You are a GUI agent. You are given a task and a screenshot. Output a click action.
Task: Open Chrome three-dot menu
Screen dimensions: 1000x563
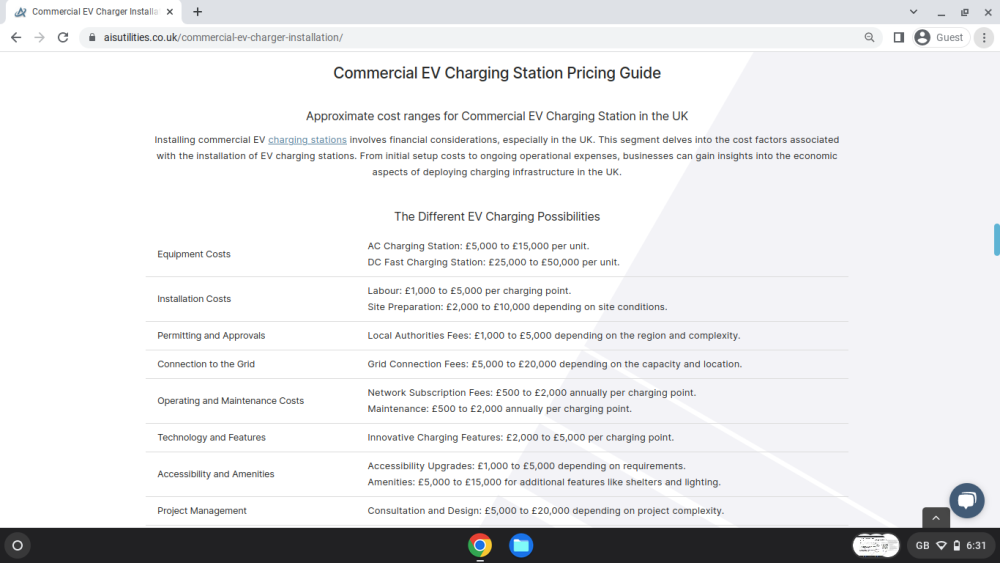(984, 38)
